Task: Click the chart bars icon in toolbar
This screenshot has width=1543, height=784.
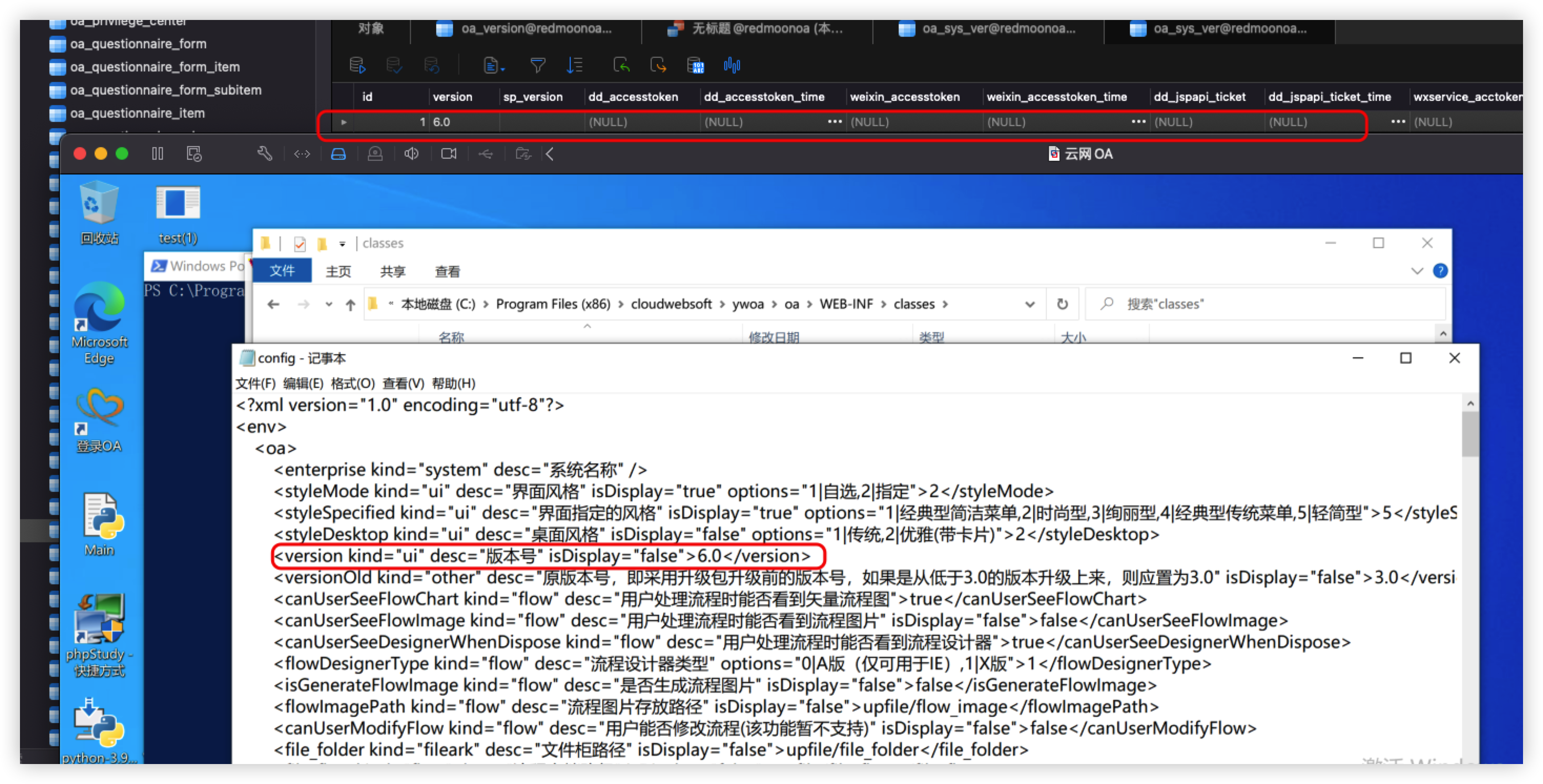Action: coord(732,65)
